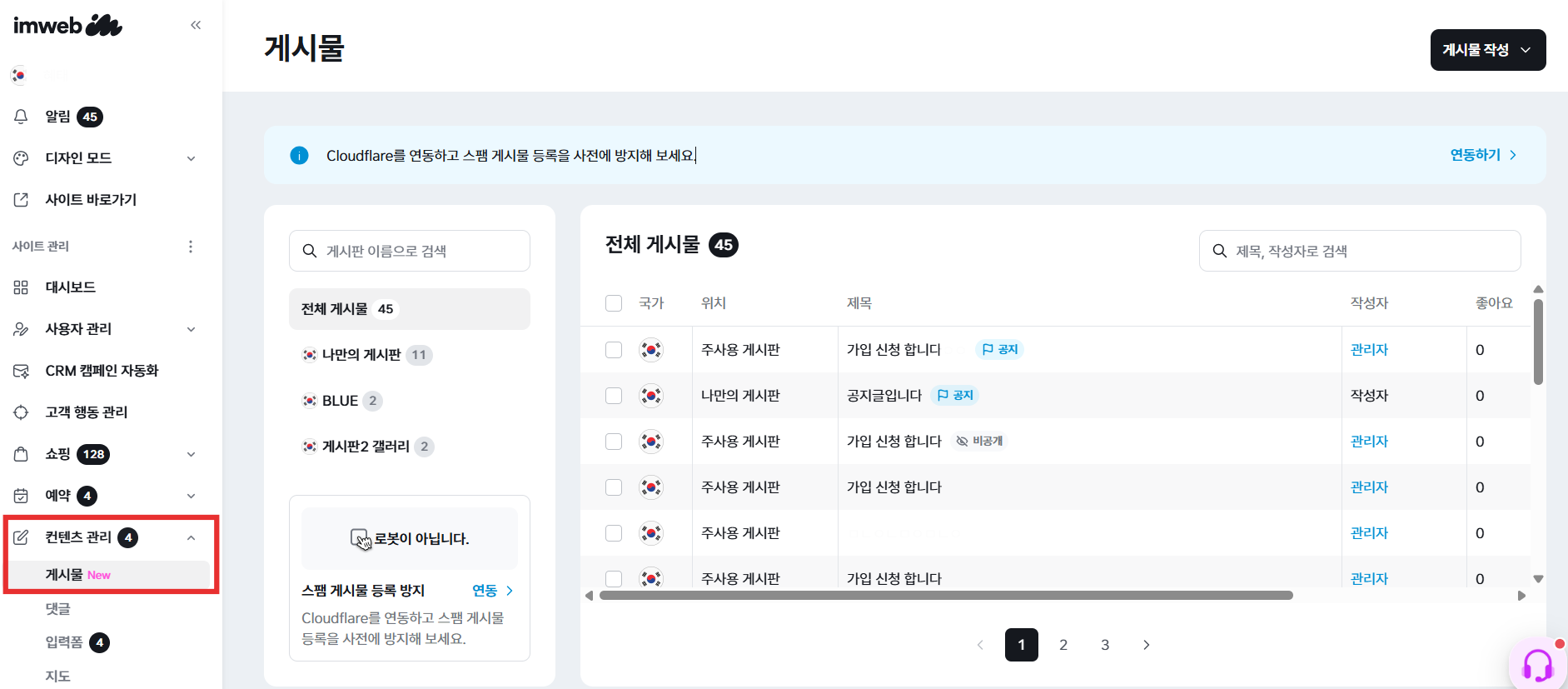Click the vertical table scrollbar thumb

1538,342
